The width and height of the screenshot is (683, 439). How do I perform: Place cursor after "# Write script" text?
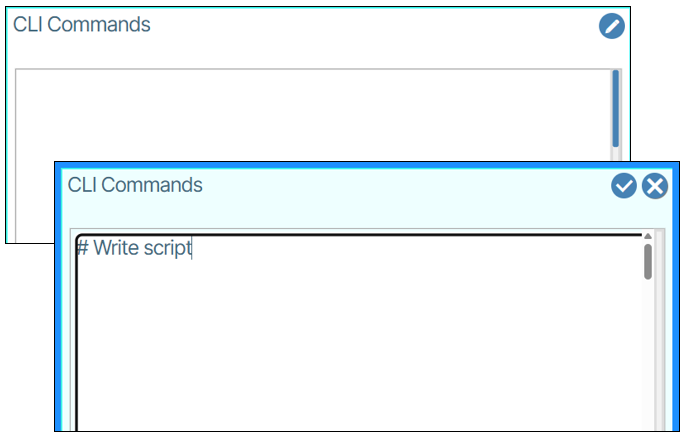click(x=192, y=248)
